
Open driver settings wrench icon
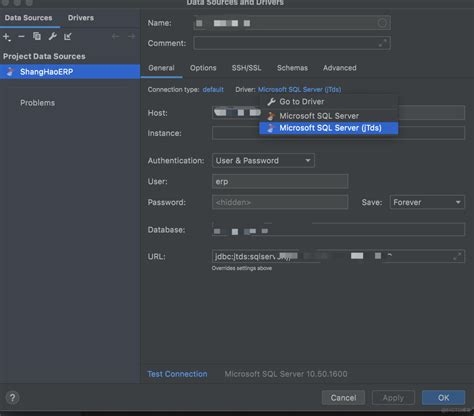(x=52, y=36)
